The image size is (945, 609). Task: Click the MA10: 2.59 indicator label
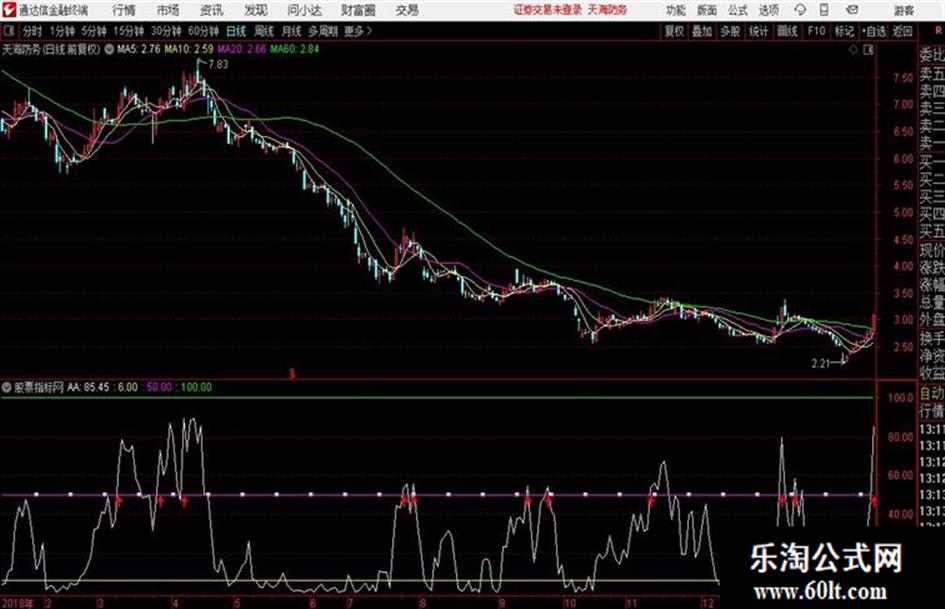click(x=189, y=49)
